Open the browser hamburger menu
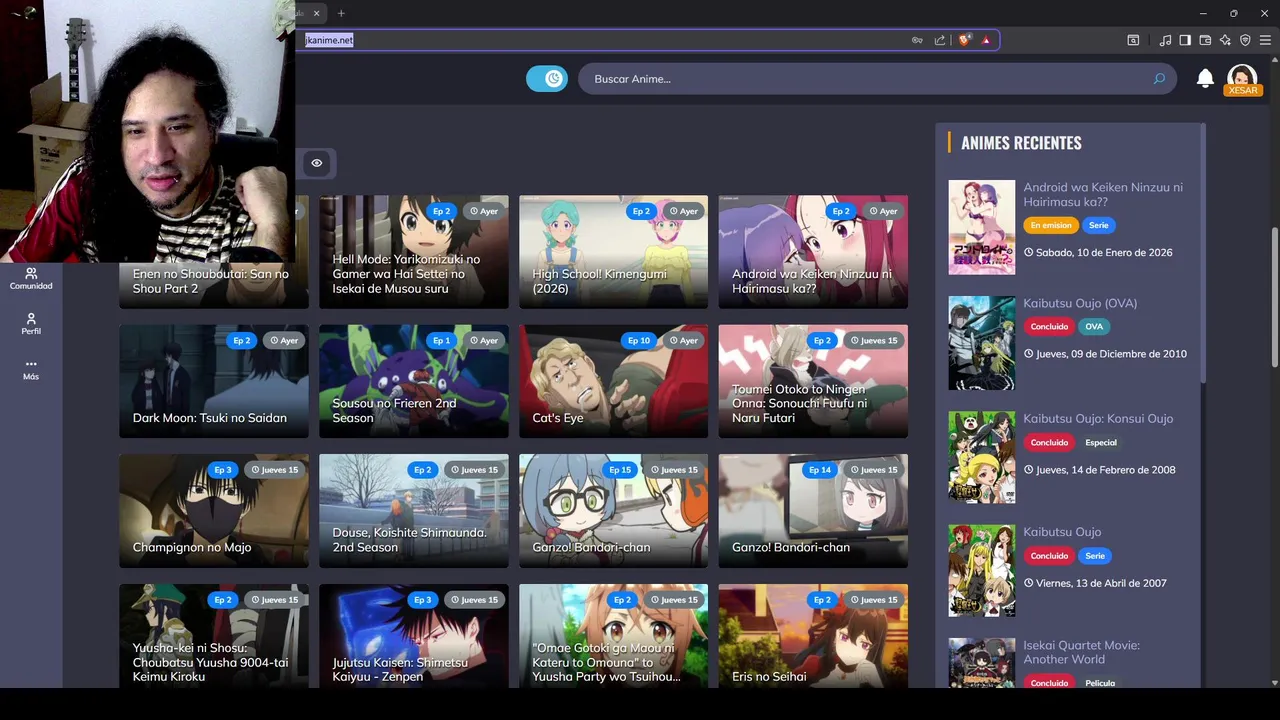 pos(1265,40)
